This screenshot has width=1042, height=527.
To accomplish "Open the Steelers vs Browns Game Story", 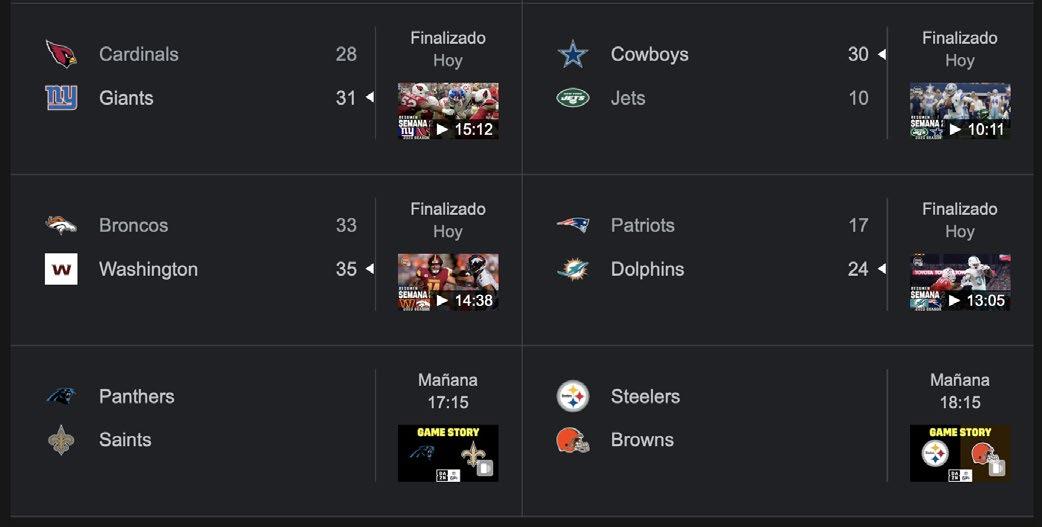I will tap(960, 453).
